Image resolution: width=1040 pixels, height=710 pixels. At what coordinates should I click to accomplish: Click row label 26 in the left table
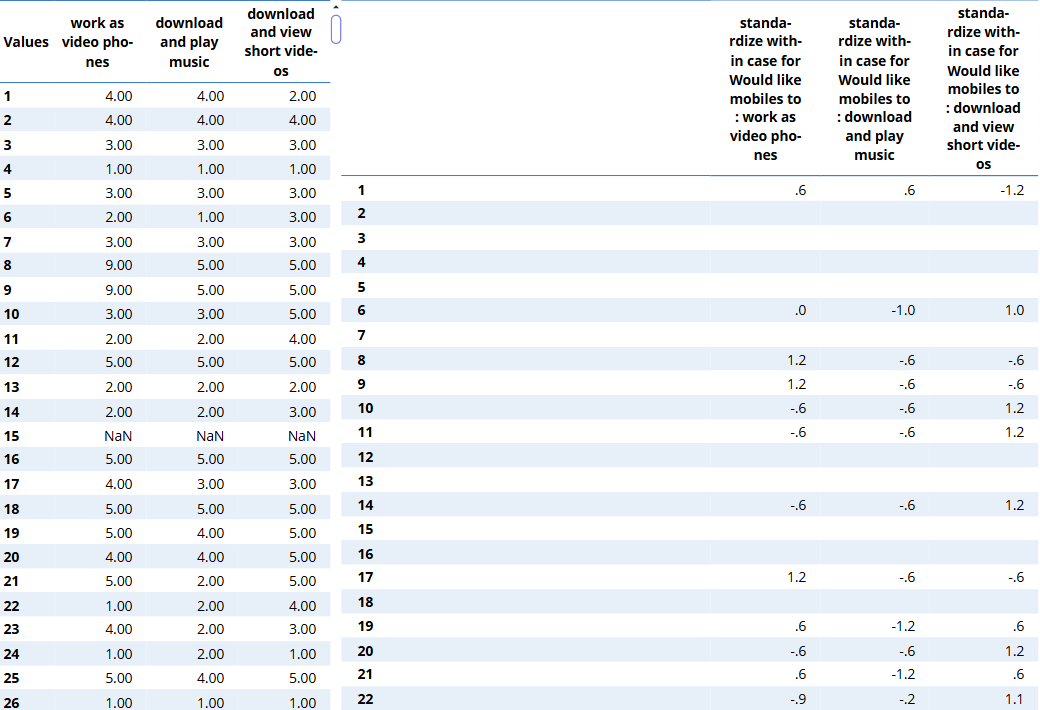pyautogui.click(x=12, y=703)
